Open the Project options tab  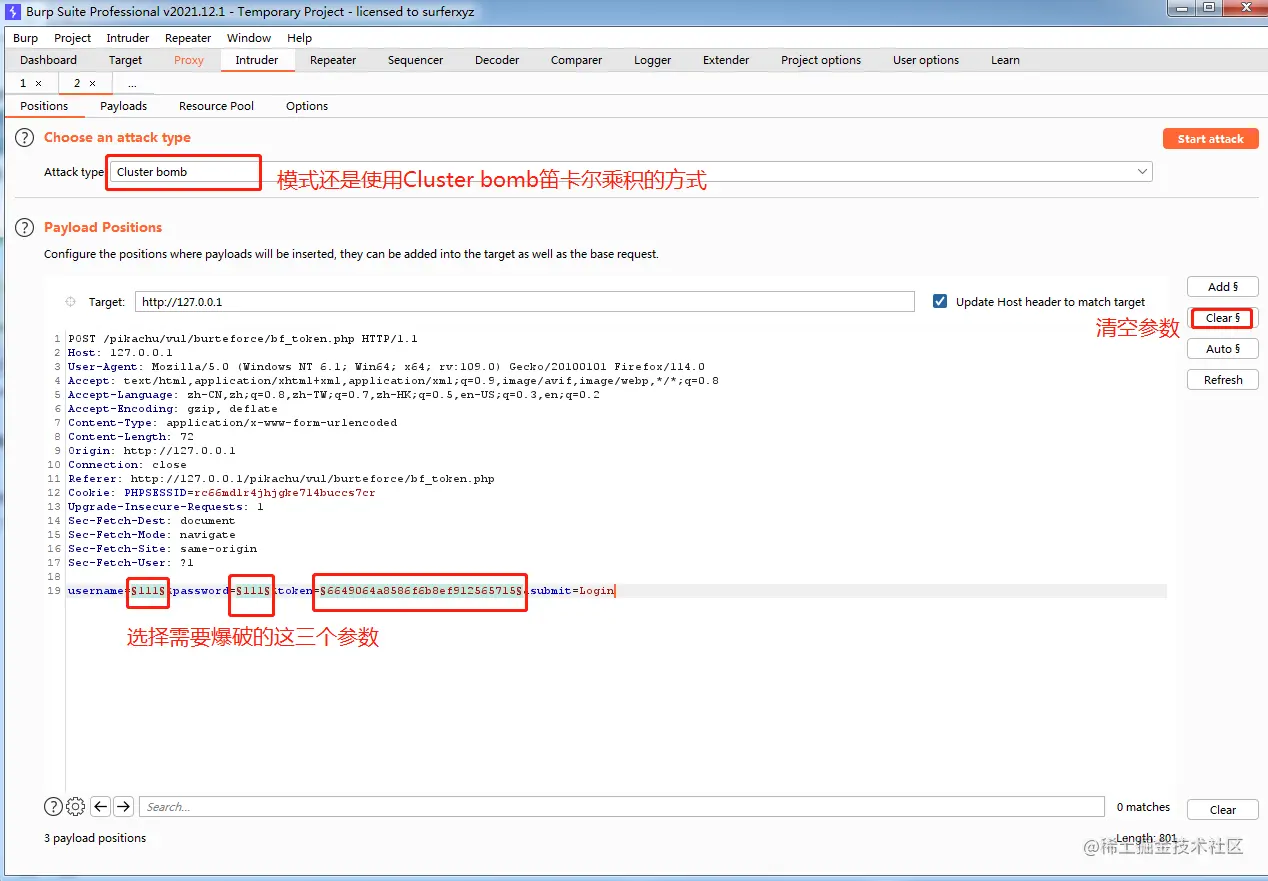[x=821, y=60]
